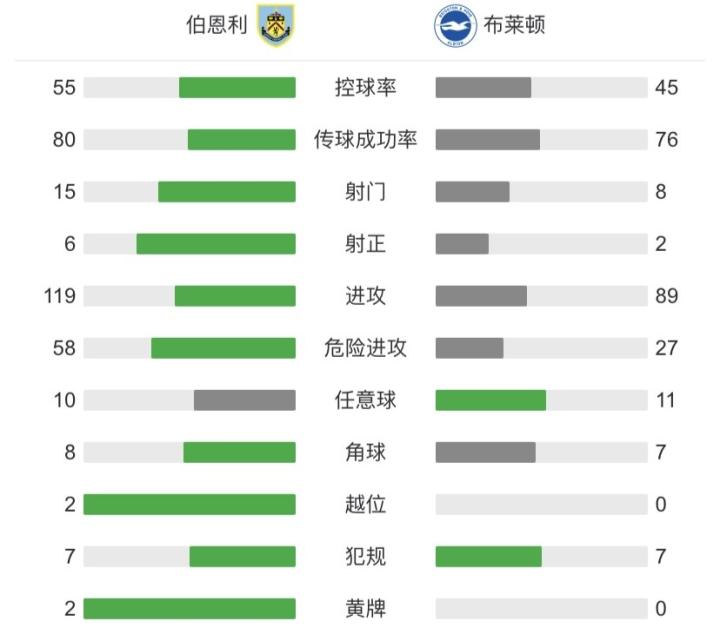Click the 射门 stat label
The image size is (720, 628).
[x=365, y=192]
